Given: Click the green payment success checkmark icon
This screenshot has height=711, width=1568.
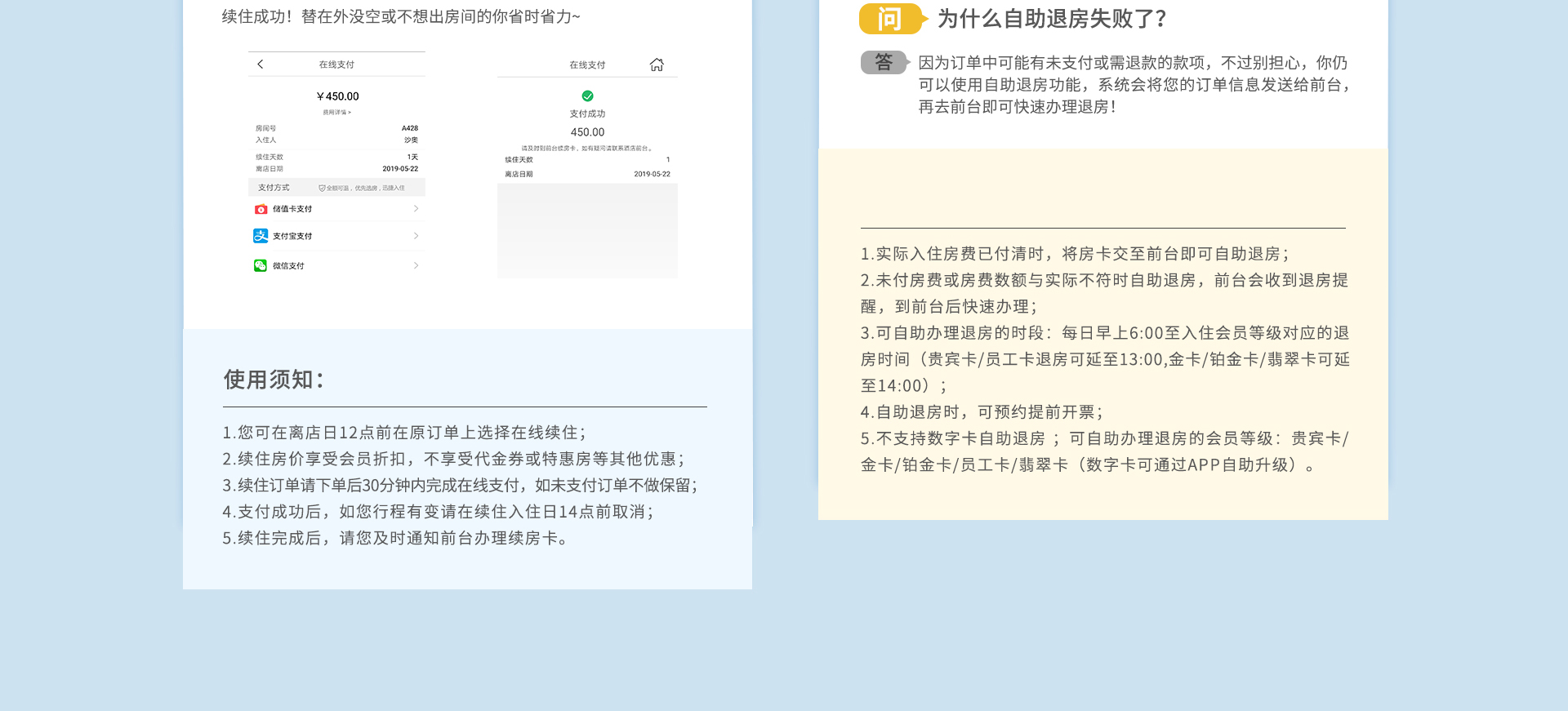Looking at the screenshot, I should 587,96.
